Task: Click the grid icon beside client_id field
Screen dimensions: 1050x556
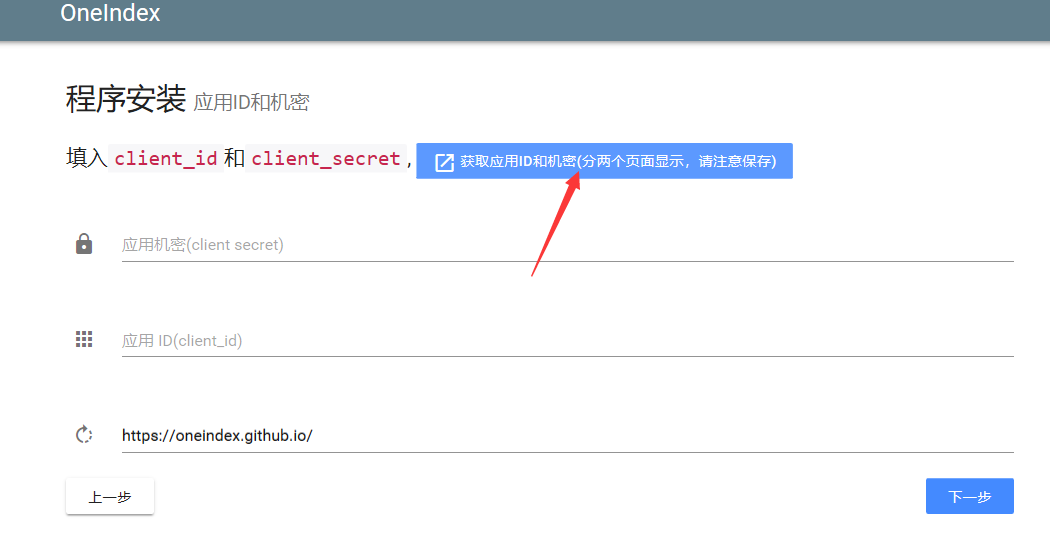Action: coord(84,339)
